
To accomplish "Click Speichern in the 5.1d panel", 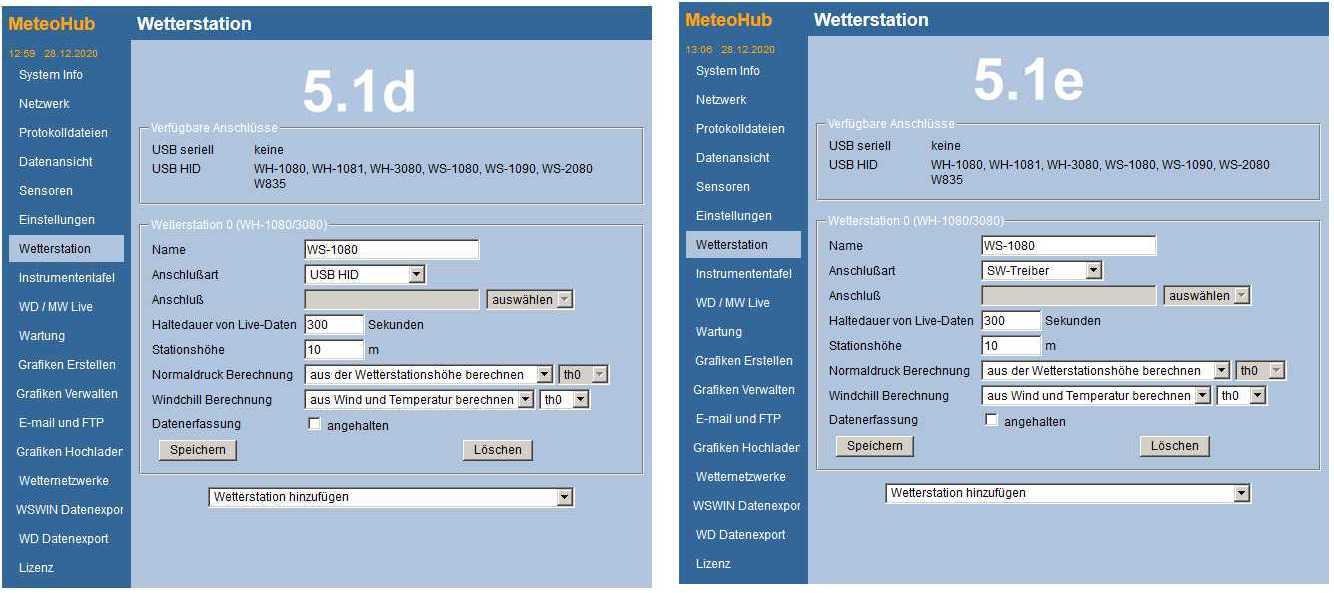I will click(197, 450).
